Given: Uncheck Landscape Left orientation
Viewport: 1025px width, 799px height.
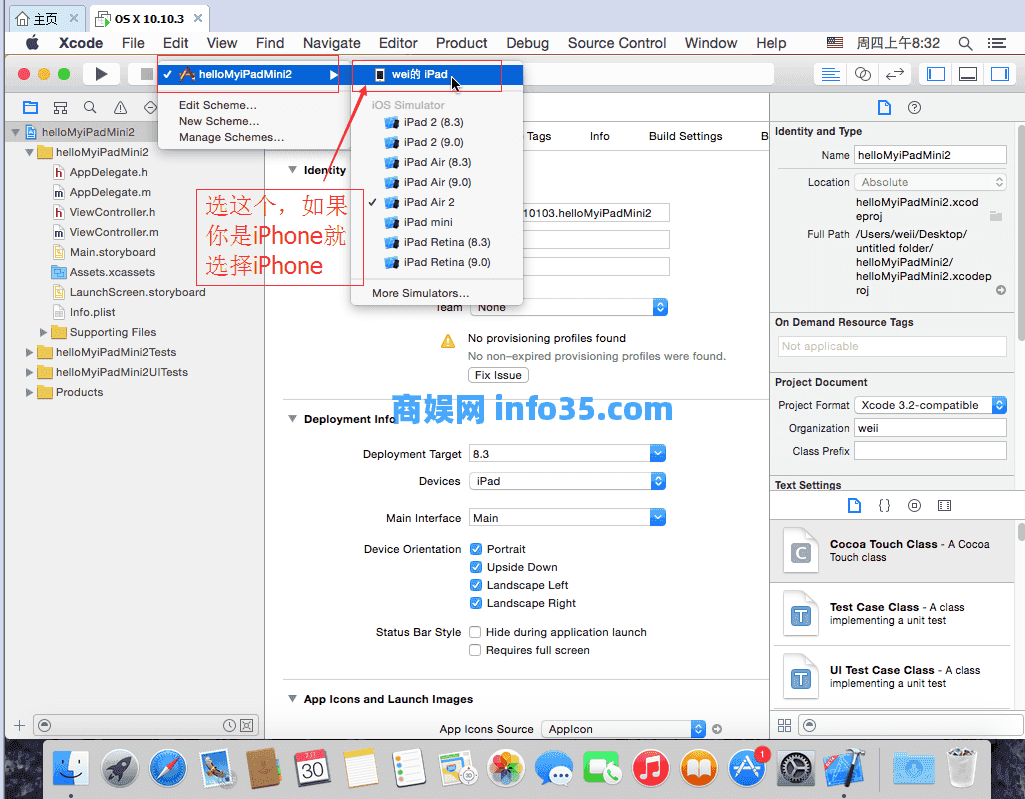Looking at the screenshot, I should pos(476,585).
